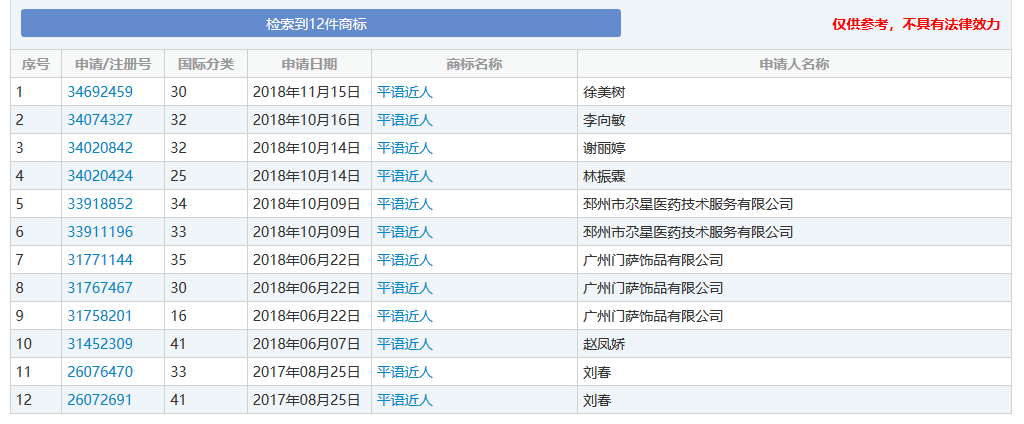
Task: Open application number 31767467
Action: (100, 288)
